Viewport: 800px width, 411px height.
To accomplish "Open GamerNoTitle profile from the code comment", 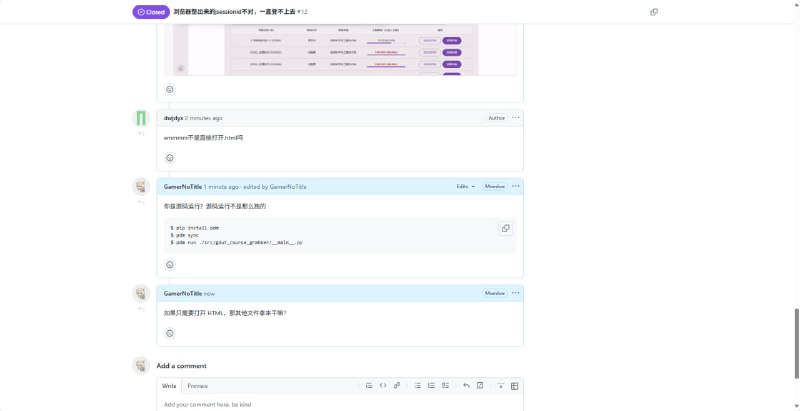I will 183,186.
